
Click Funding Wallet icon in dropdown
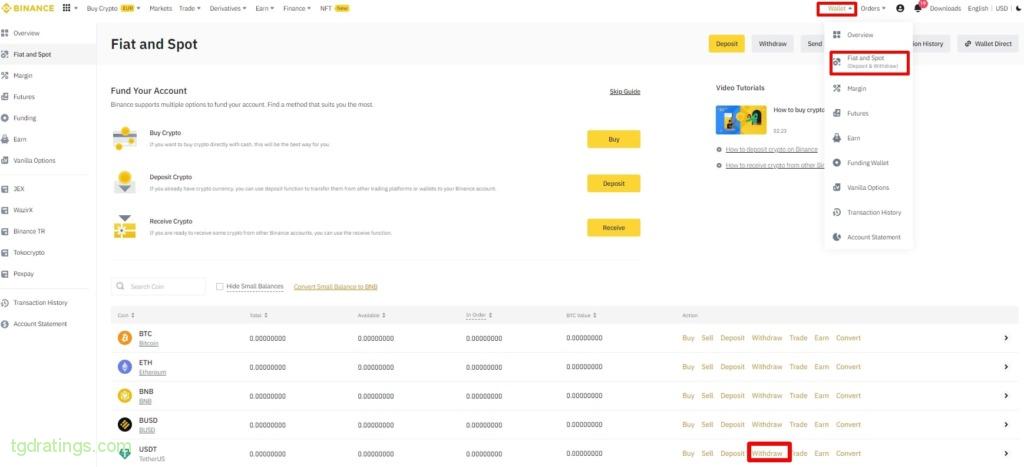[837, 163]
